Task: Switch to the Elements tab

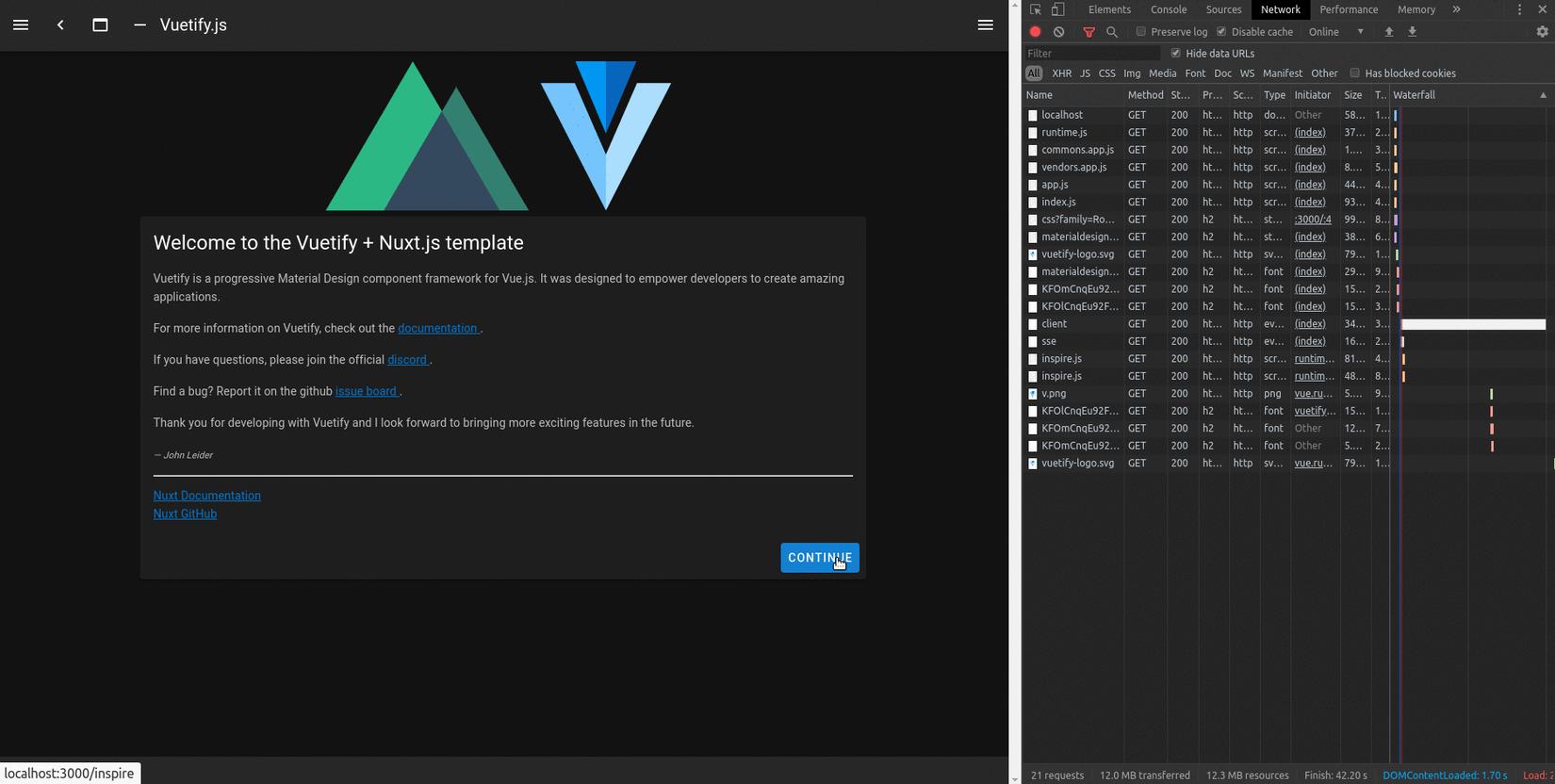Action: [1109, 9]
